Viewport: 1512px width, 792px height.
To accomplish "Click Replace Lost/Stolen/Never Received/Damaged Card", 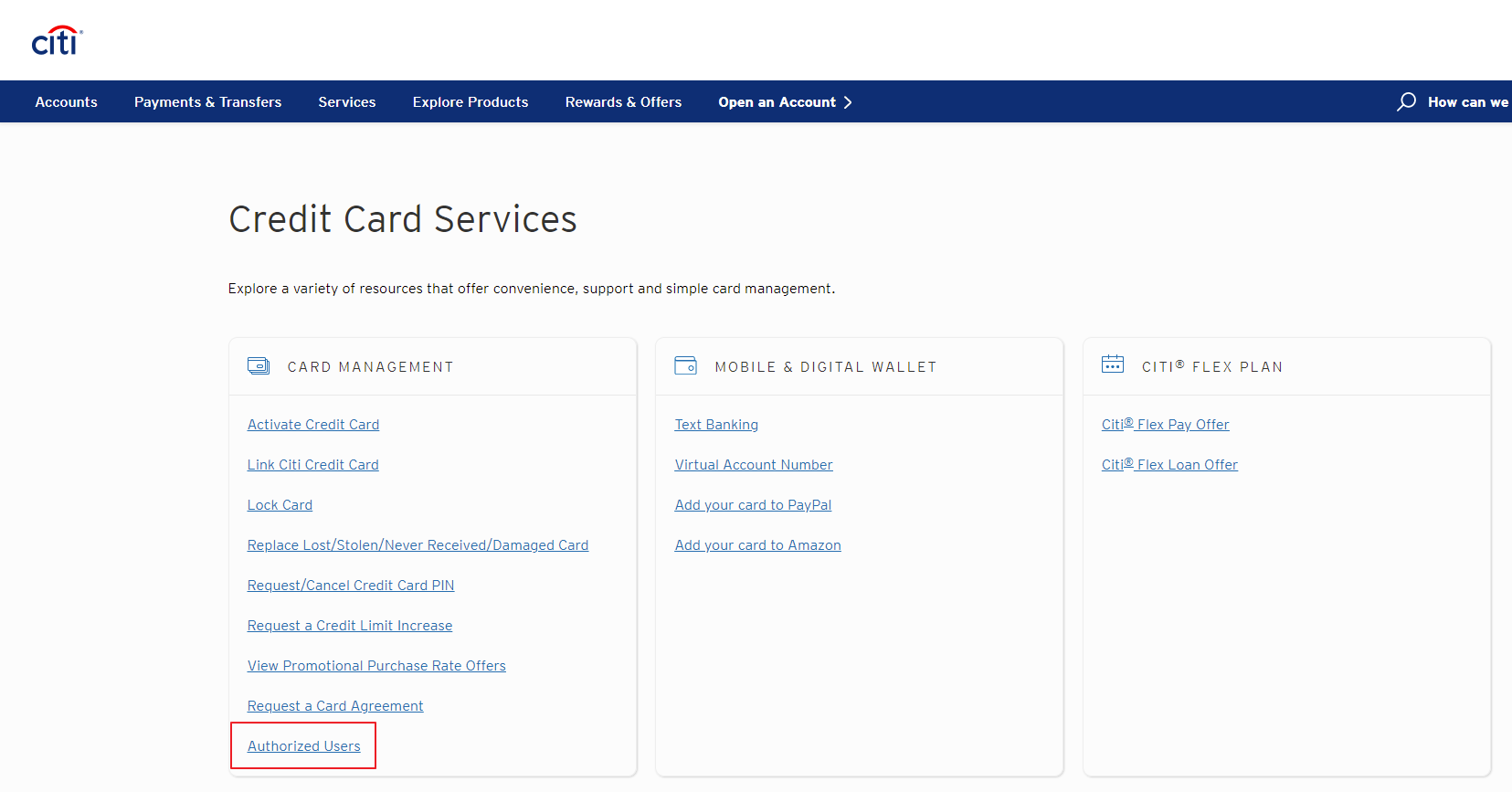I will (418, 545).
